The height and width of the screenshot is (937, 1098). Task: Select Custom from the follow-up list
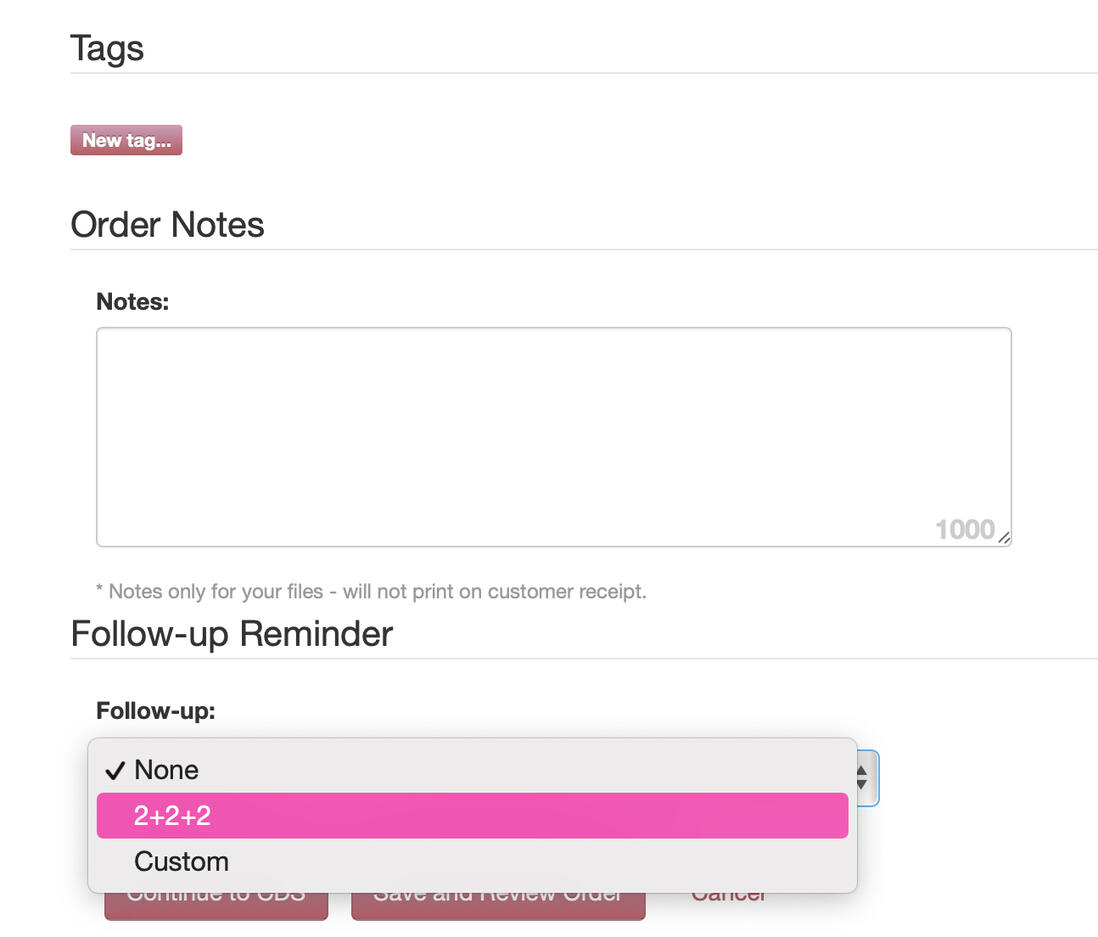point(181,861)
